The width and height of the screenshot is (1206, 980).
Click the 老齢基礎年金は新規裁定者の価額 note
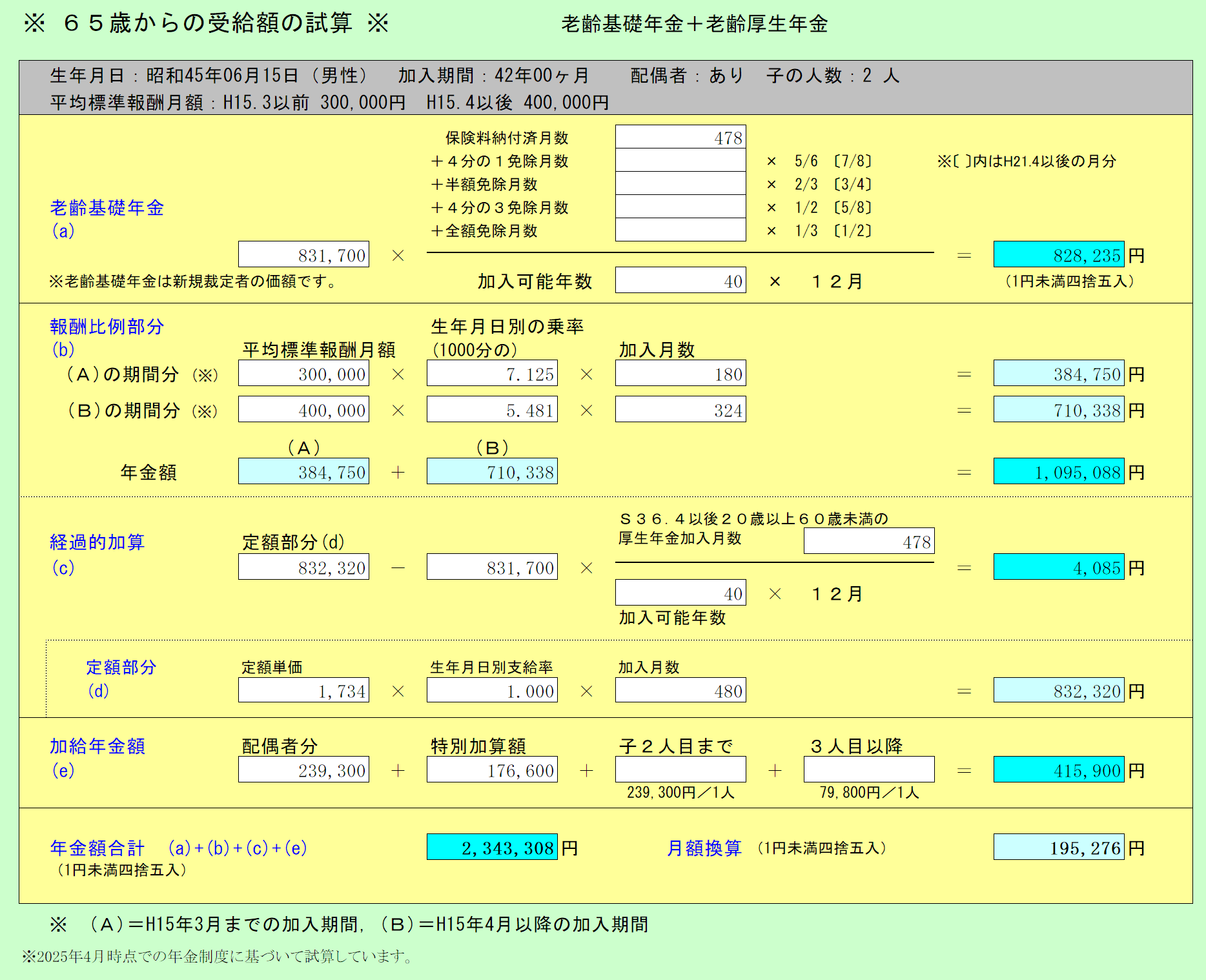(194, 281)
